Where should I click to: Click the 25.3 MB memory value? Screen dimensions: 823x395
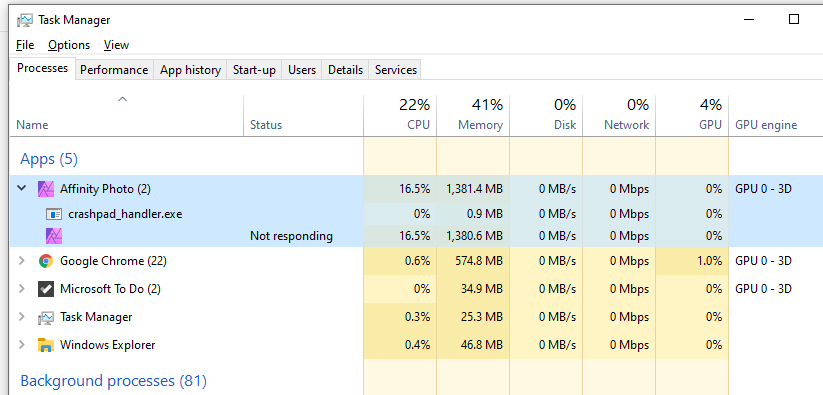tap(482, 317)
